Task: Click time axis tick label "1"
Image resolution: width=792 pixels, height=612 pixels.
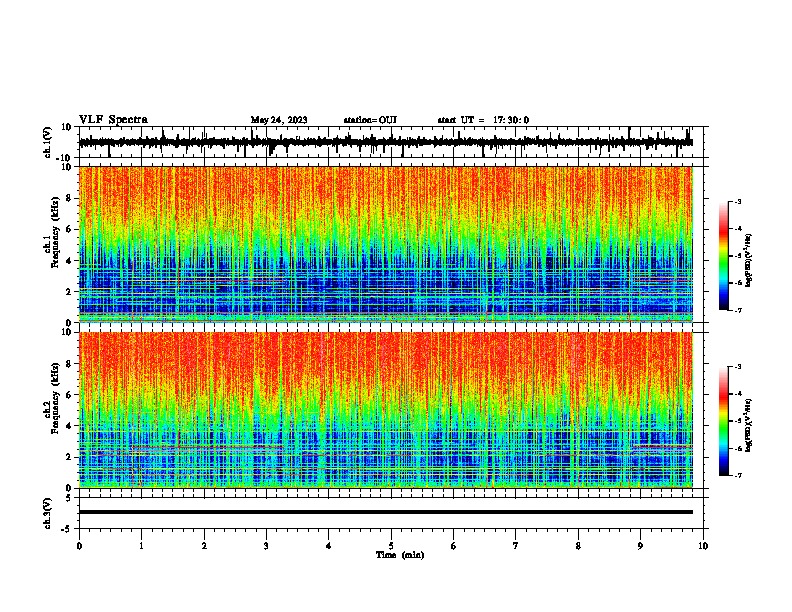Action: (141, 546)
